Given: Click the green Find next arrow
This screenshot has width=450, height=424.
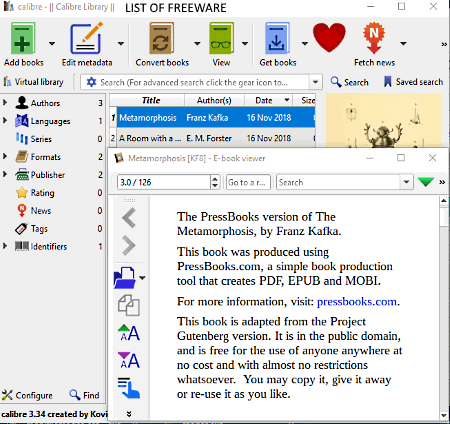Looking at the screenshot, I should [425, 182].
